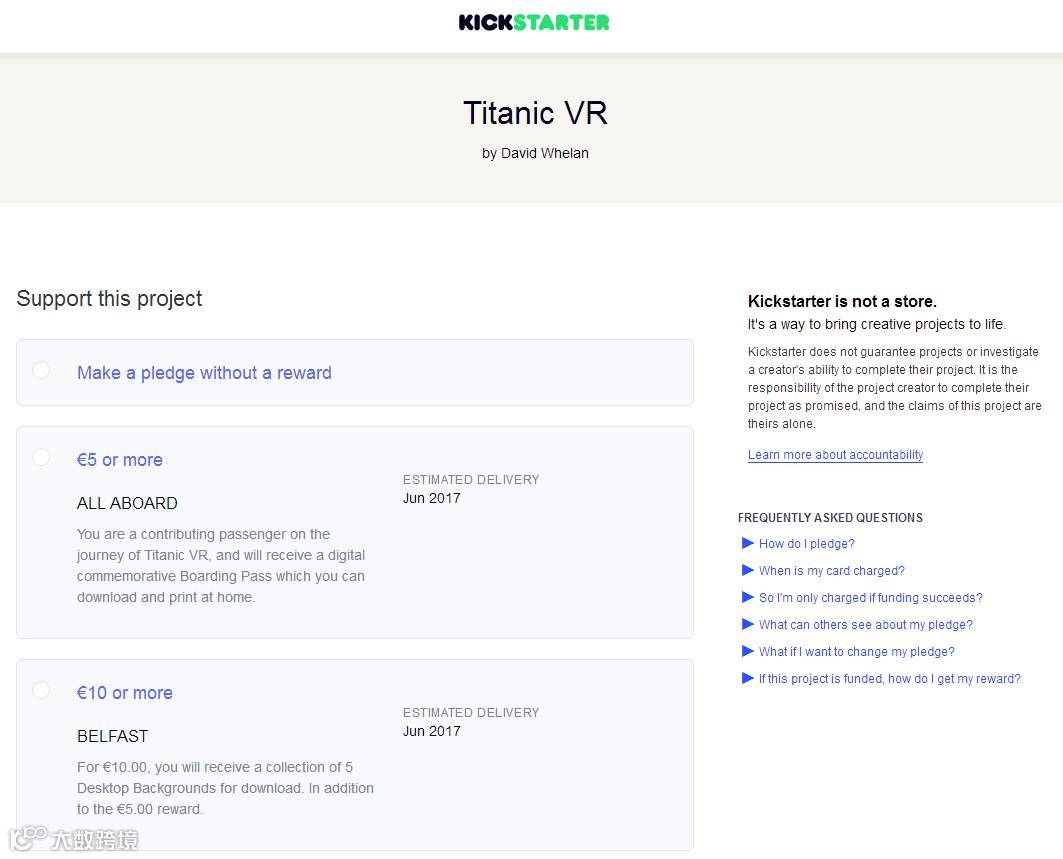Click ESTIMATED DELIVERY label in BELFAST card

[x=470, y=713]
